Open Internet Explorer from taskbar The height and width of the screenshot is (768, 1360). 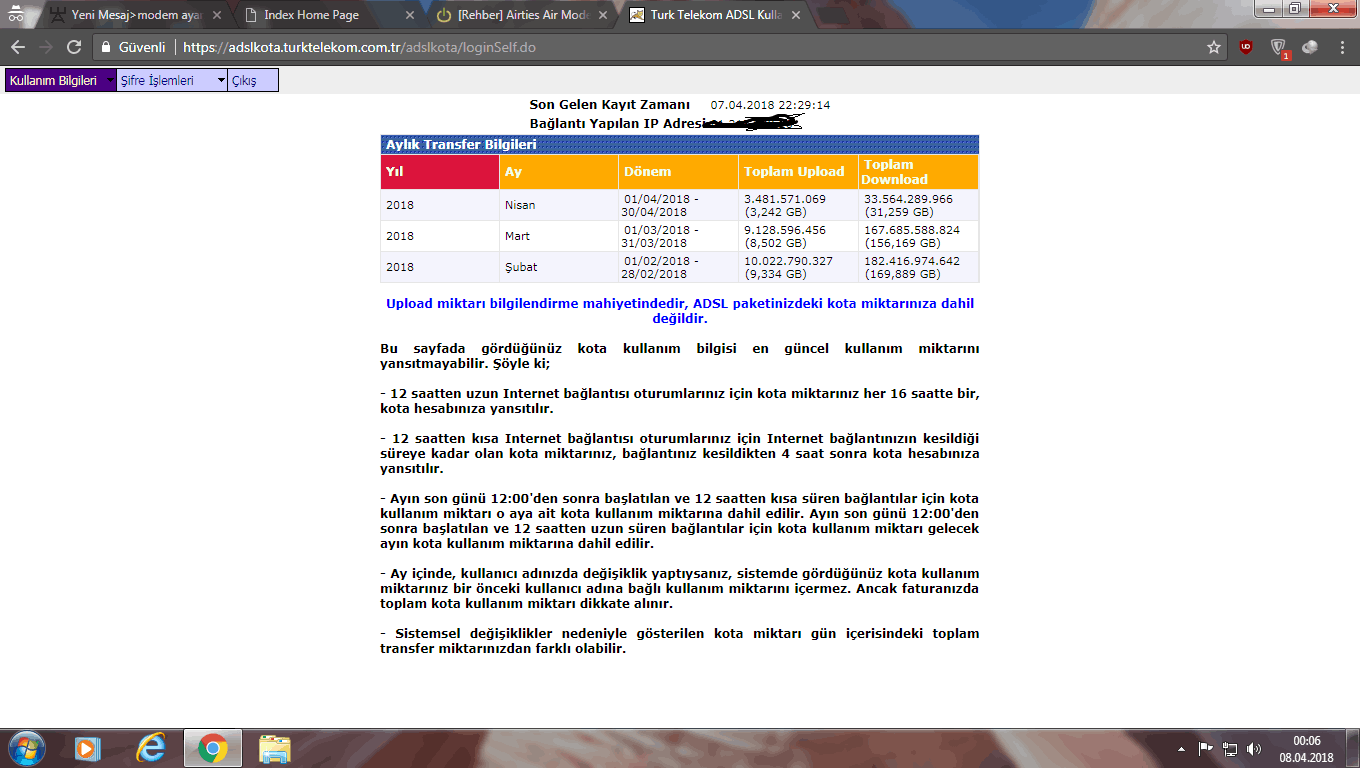coord(151,748)
